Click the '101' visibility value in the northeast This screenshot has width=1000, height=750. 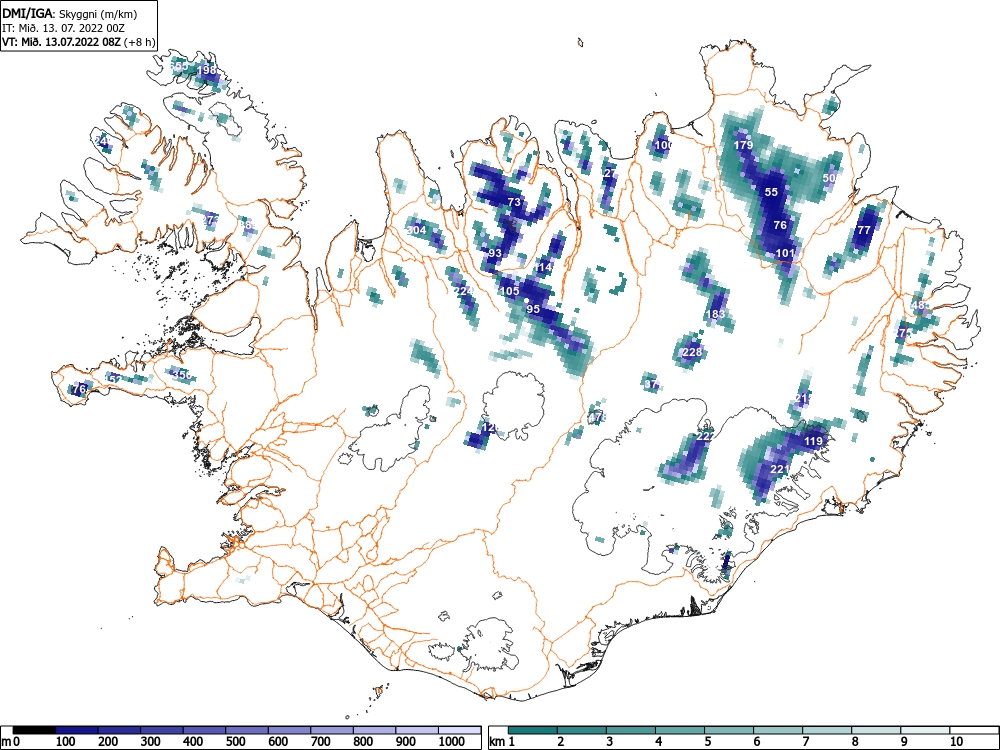pyautogui.click(x=785, y=253)
